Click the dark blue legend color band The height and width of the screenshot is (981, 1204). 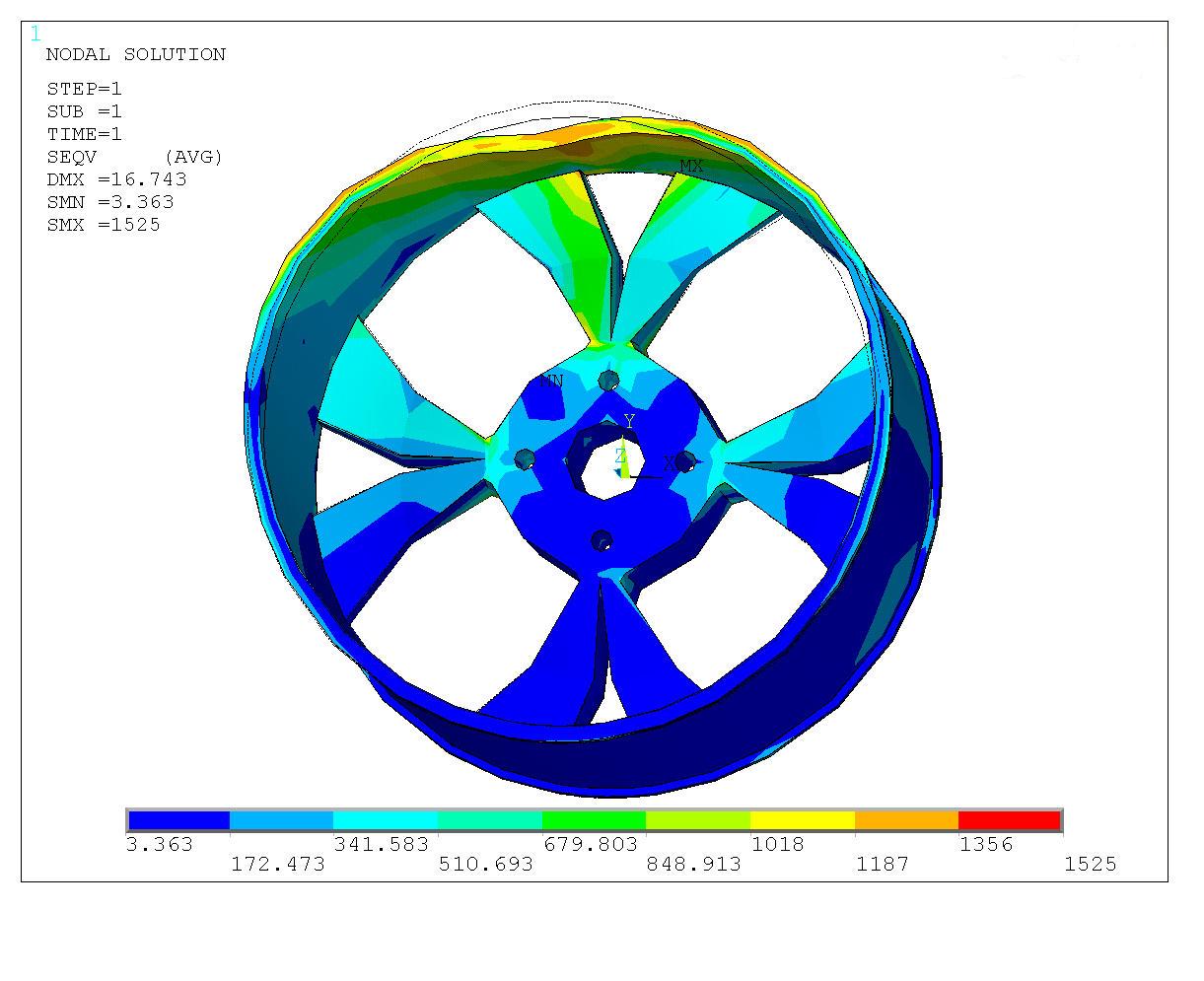[x=178, y=820]
